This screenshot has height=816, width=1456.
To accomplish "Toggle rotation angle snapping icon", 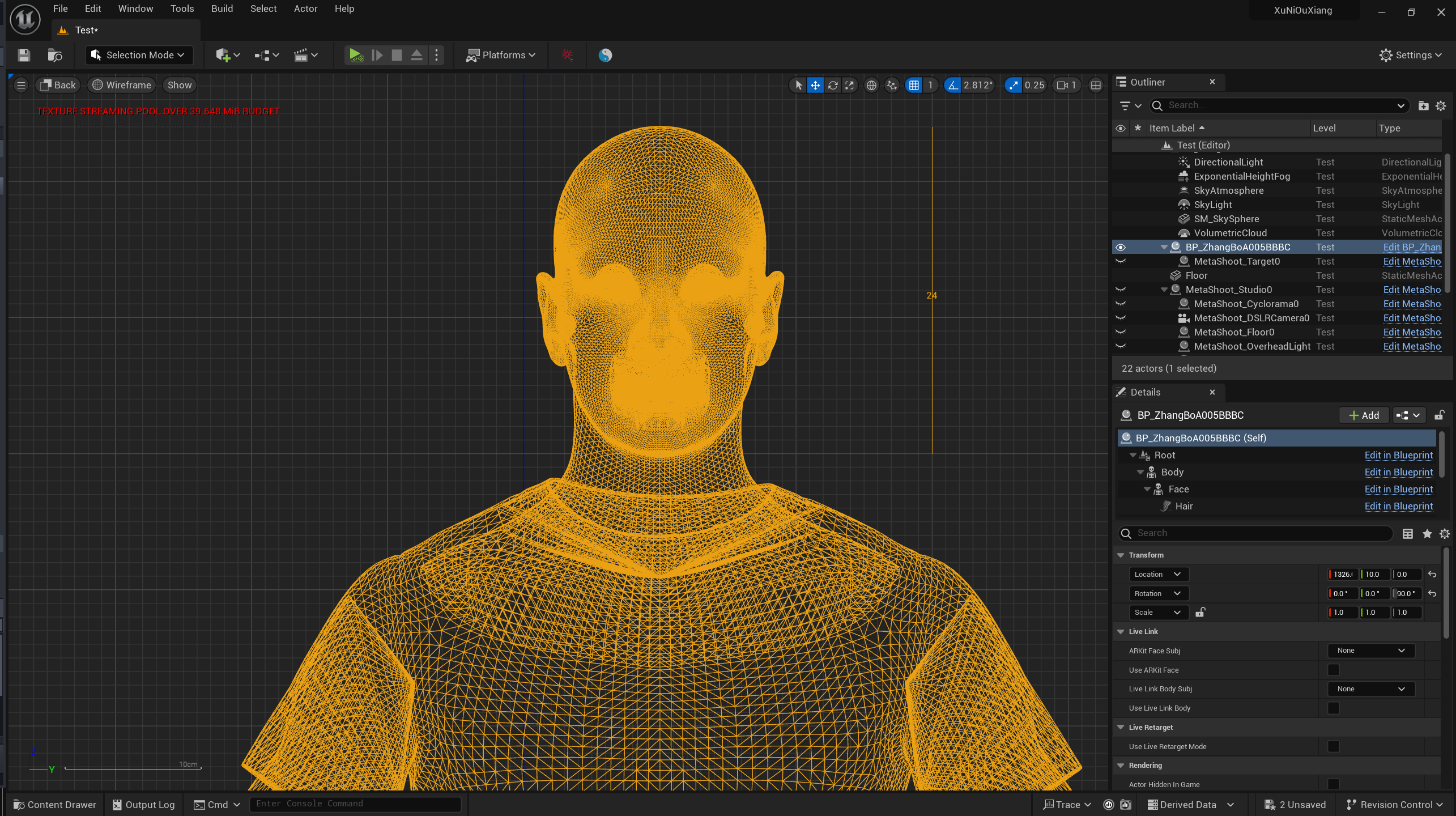I will click(952, 85).
